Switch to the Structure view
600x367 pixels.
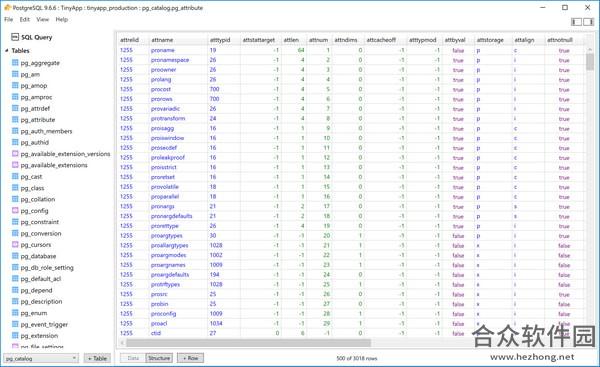point(159,358)
